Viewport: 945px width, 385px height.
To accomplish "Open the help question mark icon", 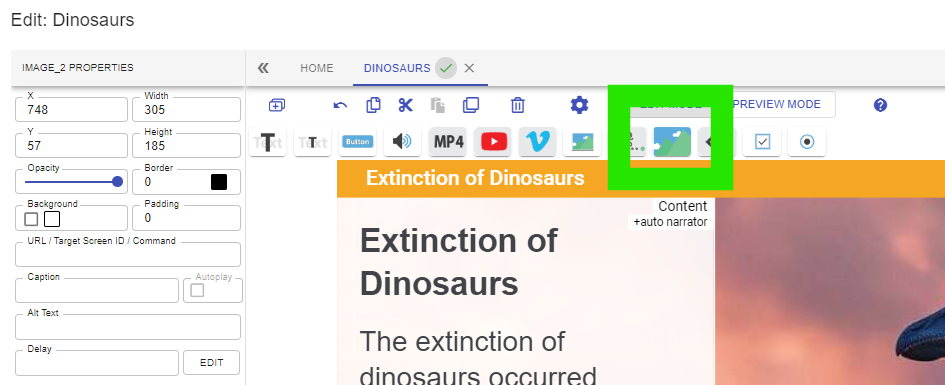I will coord(881,105).
